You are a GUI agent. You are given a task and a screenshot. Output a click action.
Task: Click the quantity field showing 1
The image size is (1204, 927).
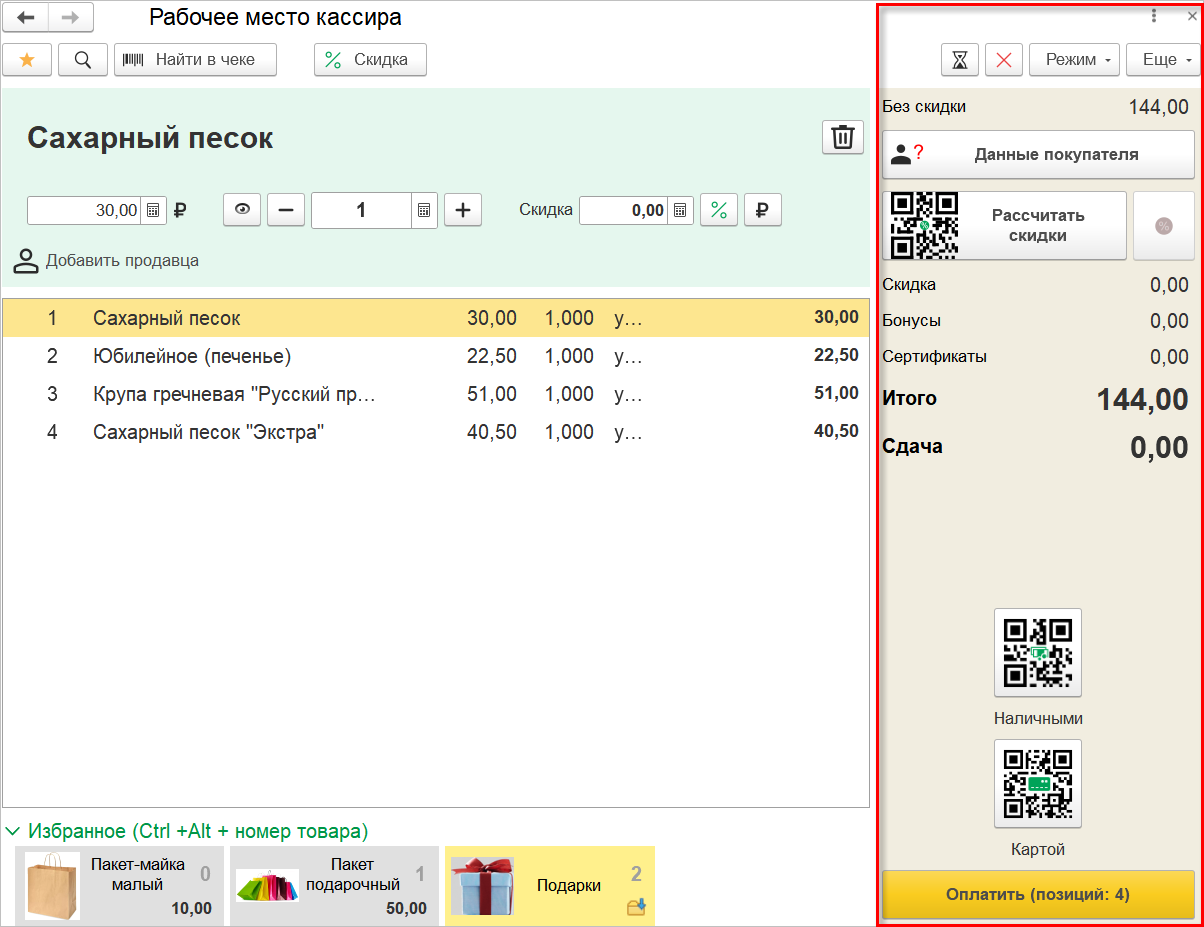361,210
